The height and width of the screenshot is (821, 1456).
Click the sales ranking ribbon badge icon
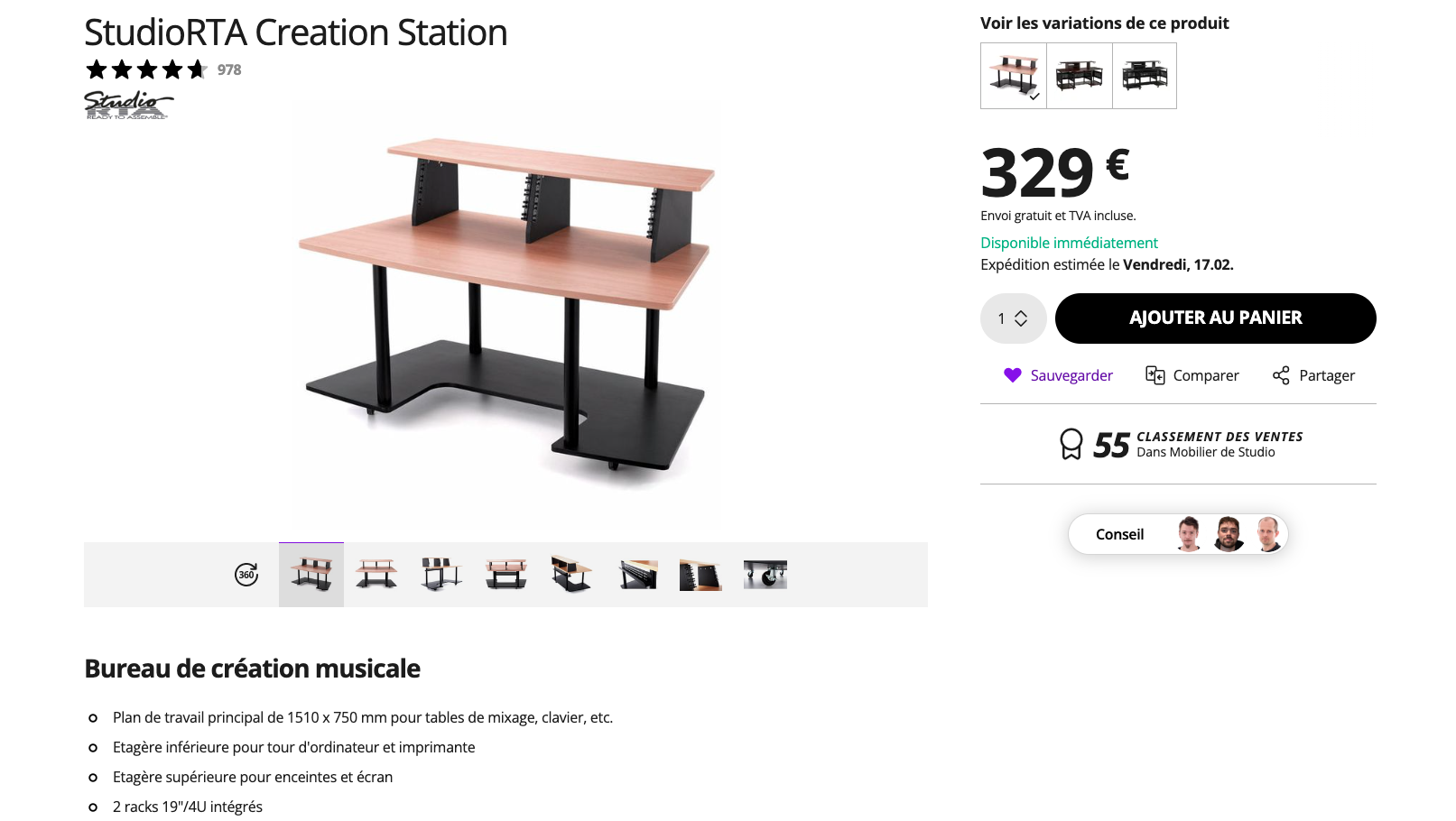click(x=1071, y=444)
